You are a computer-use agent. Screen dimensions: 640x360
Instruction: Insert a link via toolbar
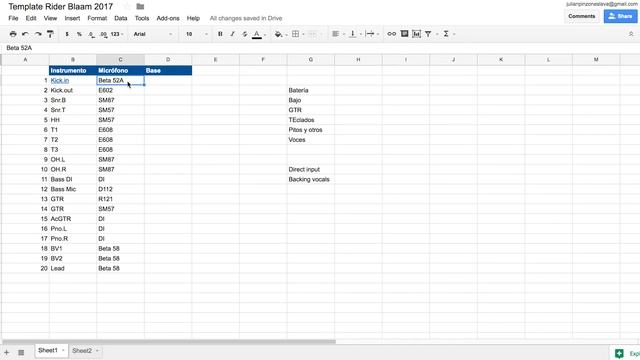pos(391,34)
